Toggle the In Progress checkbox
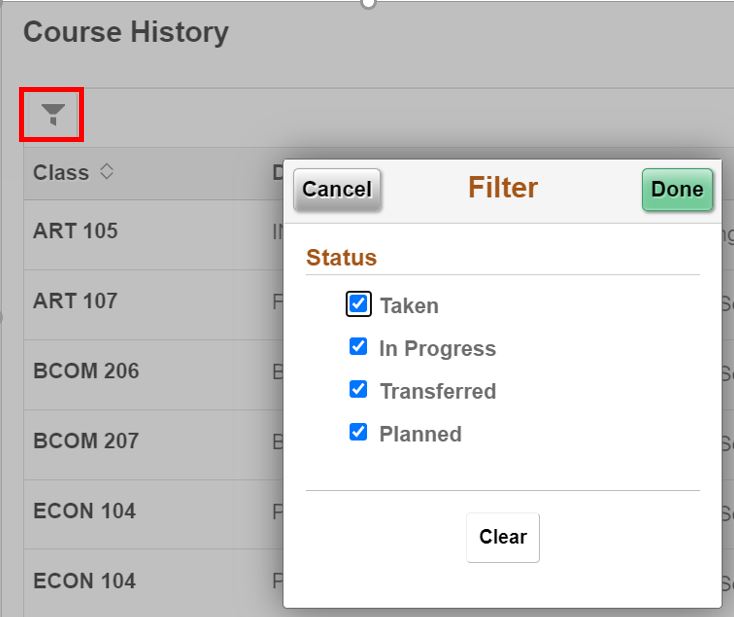The image size is (734, 617). 358,347
